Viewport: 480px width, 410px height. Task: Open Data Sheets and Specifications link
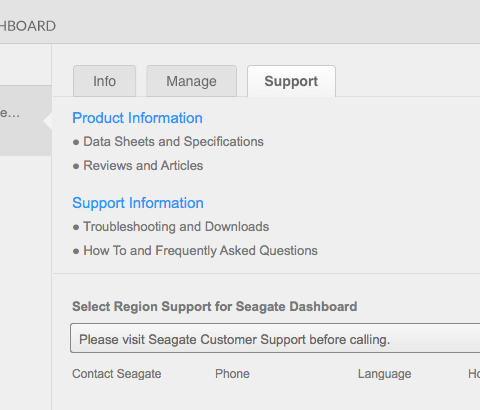pyautogui.click(x=173, y=142)
